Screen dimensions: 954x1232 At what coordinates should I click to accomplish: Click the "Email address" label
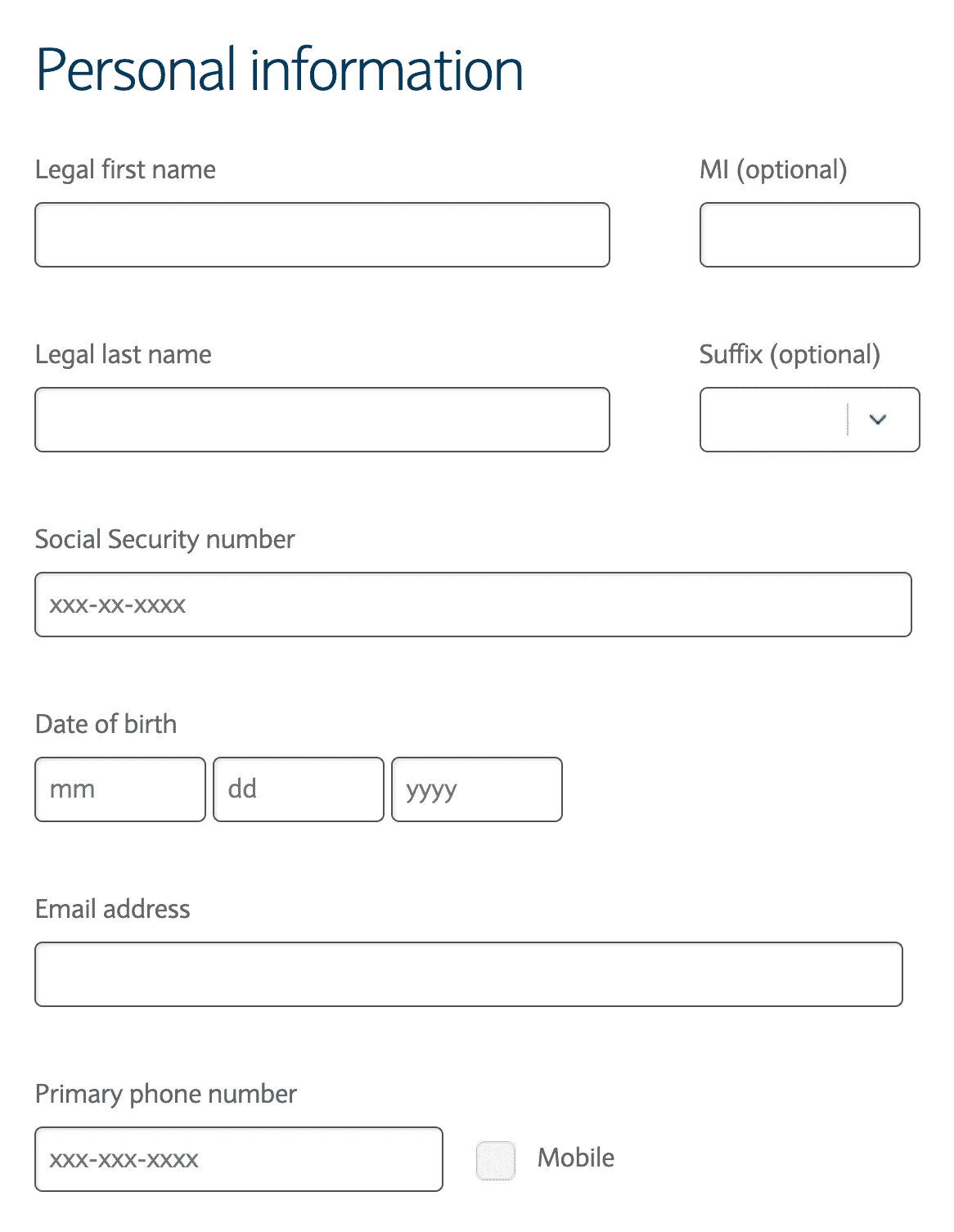tap(112, 909)
